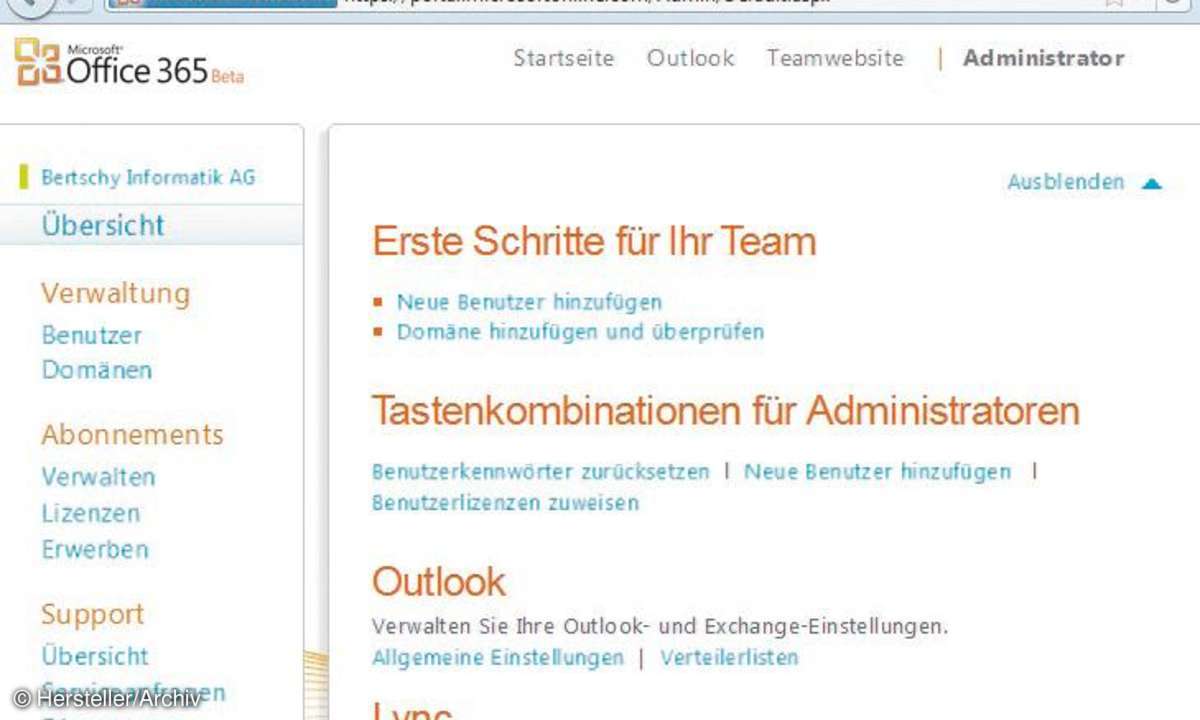The width and height of the screenshot is (1200, 720).
Task: Click the Verwaltung sidebar heading
Action: (115, 293)
